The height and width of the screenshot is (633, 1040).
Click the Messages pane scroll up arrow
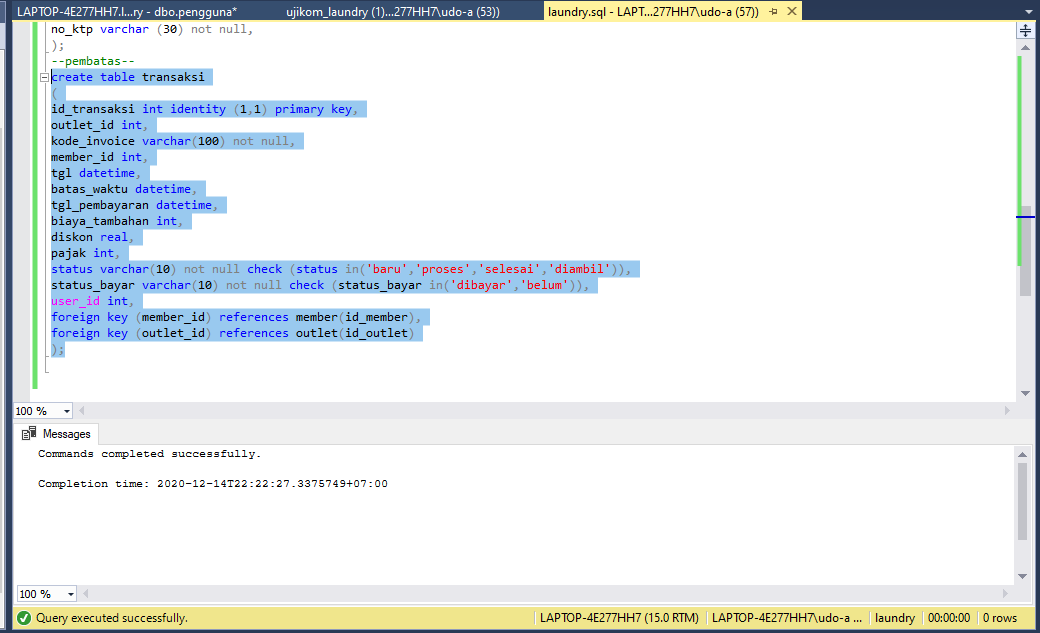coord(1022,455)
